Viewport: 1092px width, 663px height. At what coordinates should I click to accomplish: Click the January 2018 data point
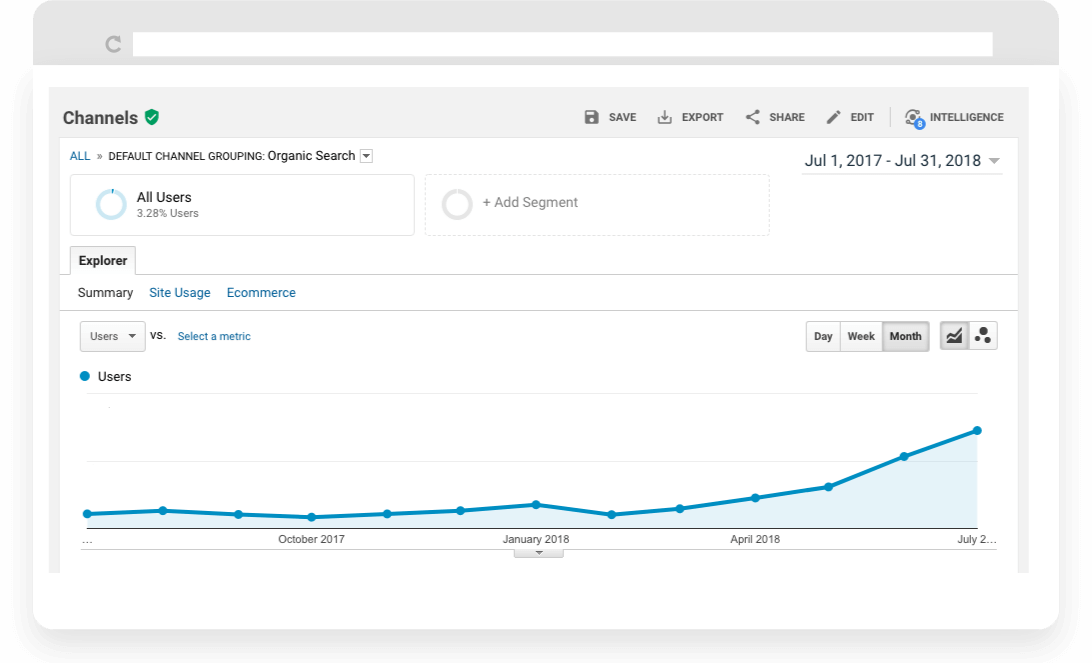[536, 504]
